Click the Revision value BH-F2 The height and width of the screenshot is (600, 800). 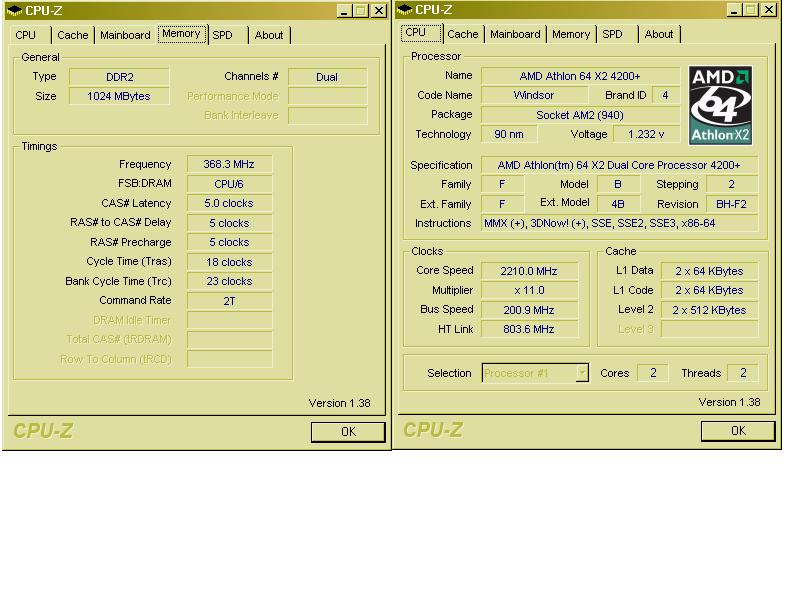[x=732, y=205]
